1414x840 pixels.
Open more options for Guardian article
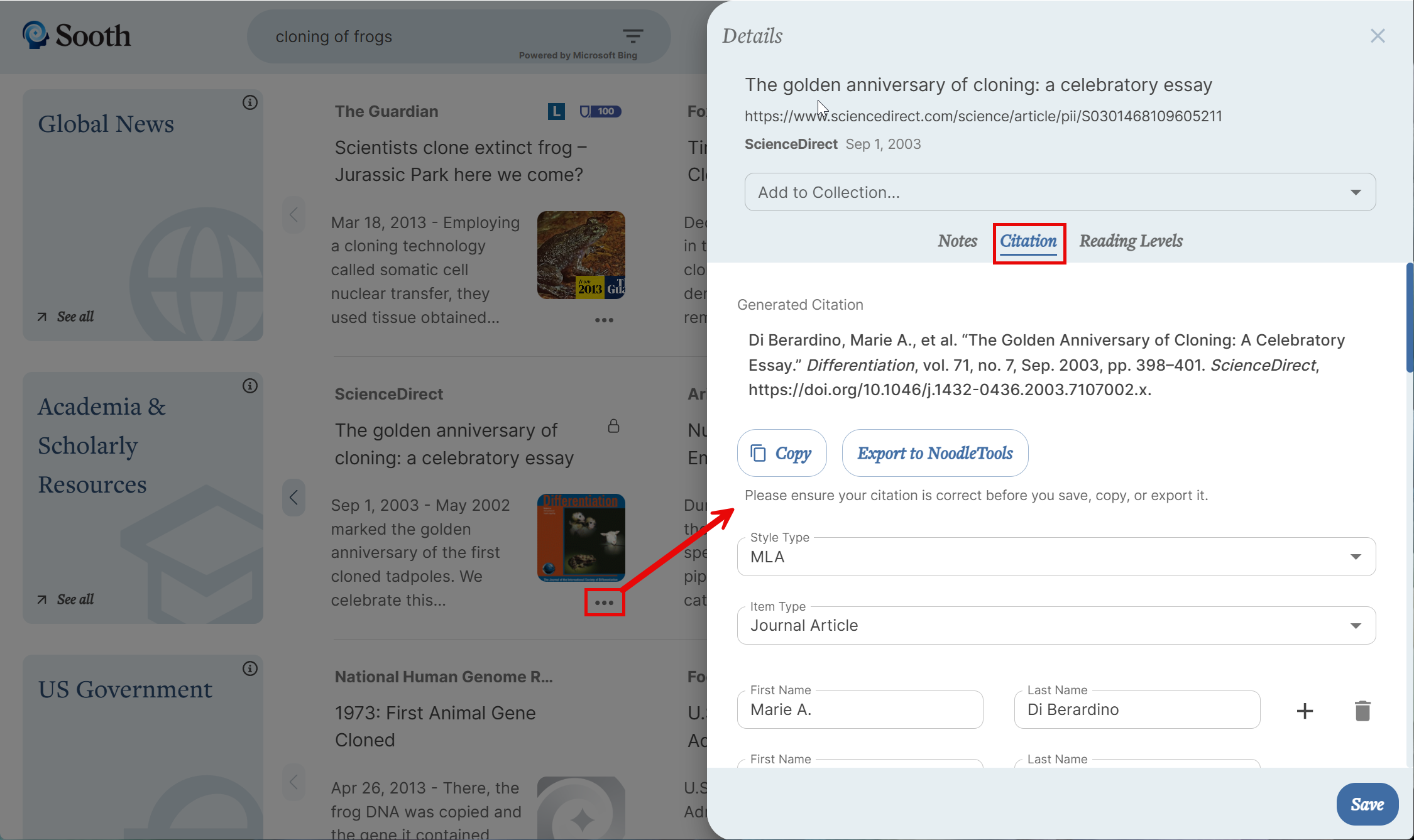tap(604, 320)
